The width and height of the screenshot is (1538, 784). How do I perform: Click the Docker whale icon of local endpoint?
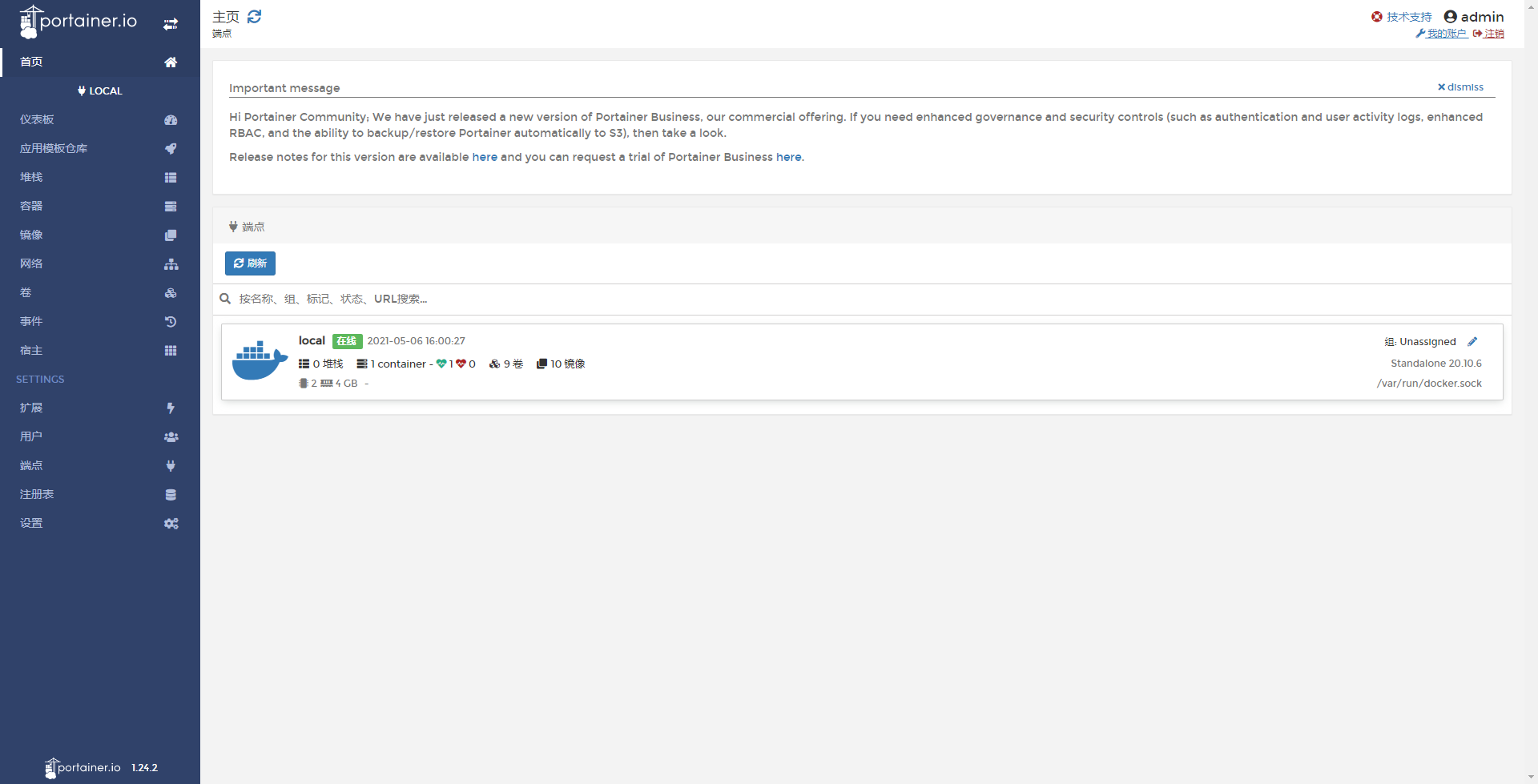coord(260,360)
